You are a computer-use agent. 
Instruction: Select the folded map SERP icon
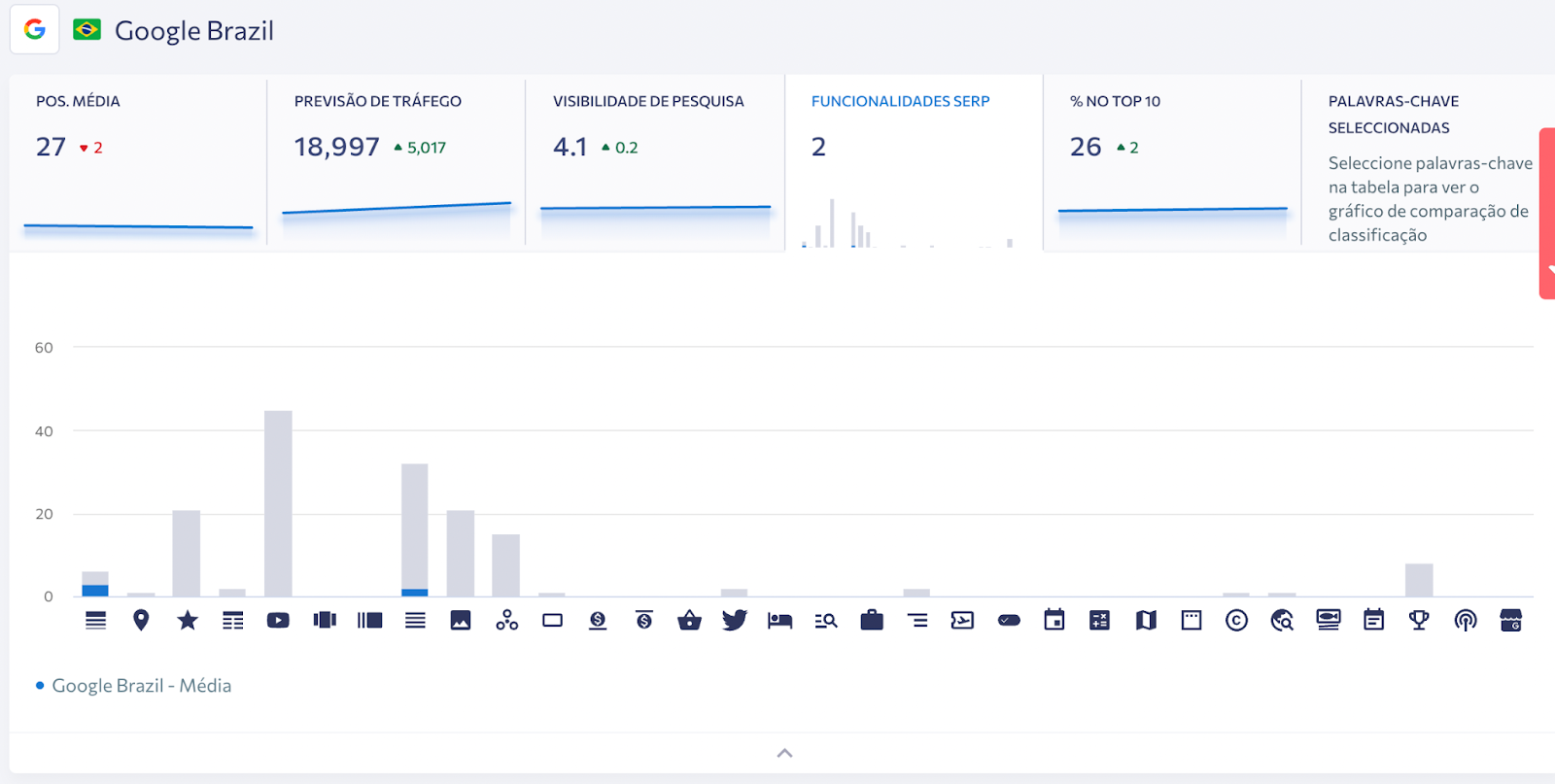coord(1146,620)
